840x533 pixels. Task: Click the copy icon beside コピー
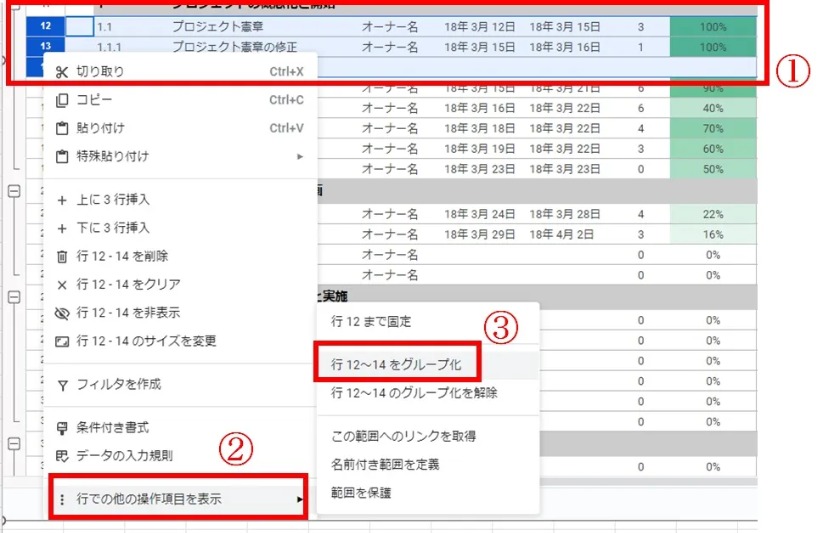[x=62, y=100]
